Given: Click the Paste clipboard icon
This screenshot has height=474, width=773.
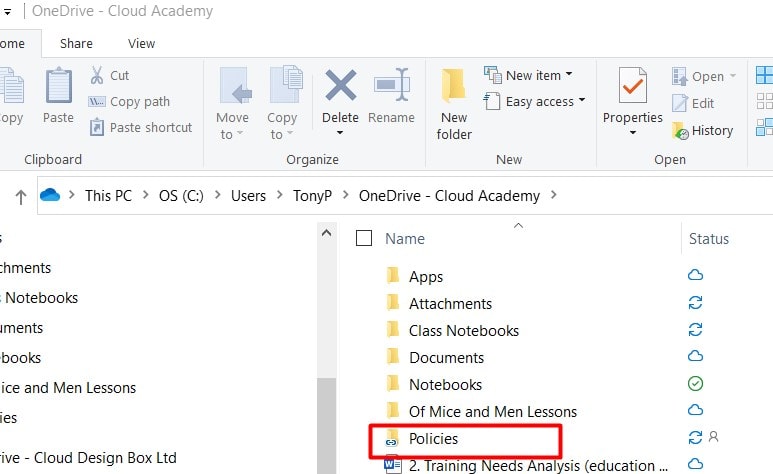Looking at the screenshot, I should 59,86.
